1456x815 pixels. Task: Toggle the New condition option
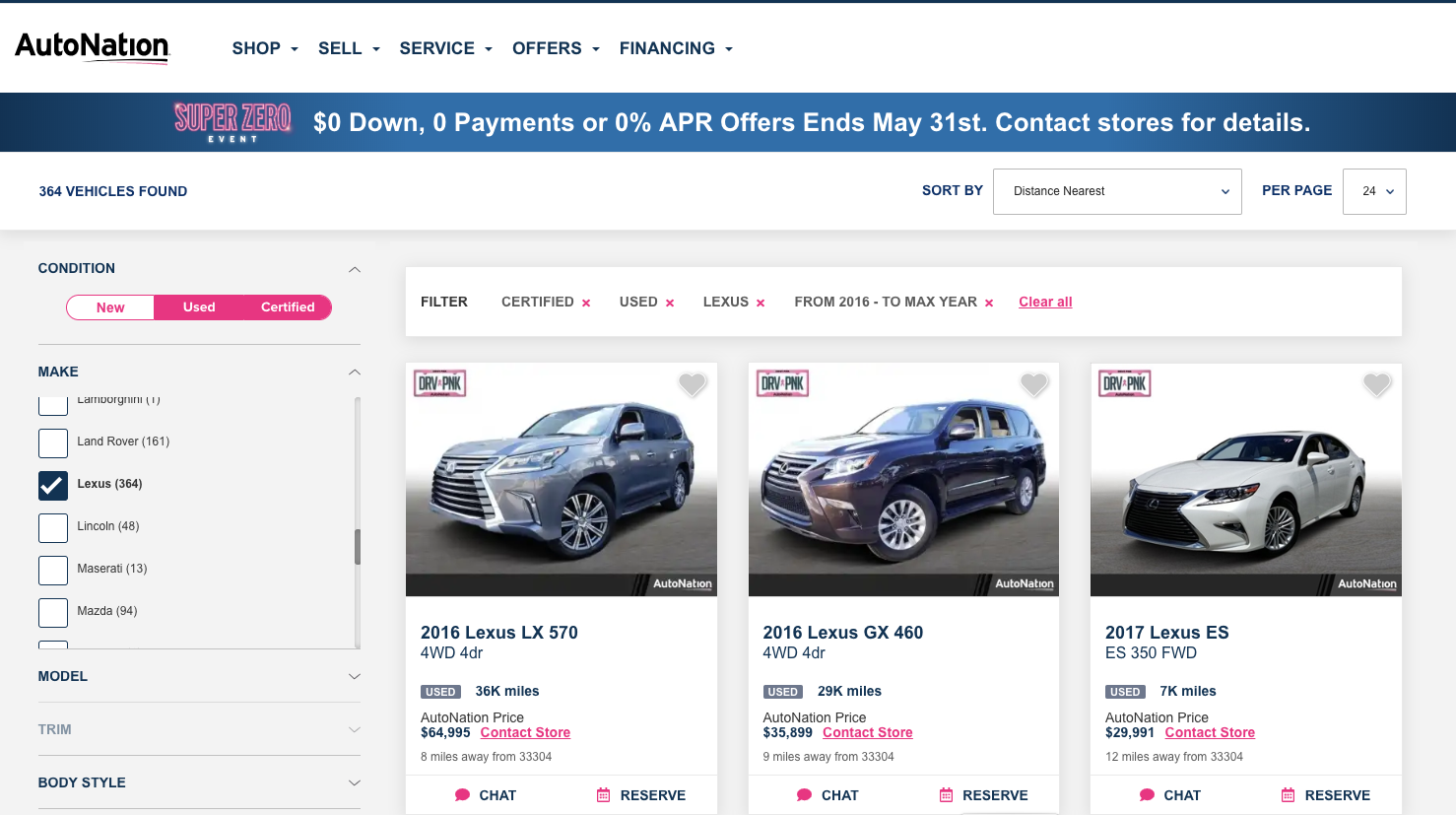(x=110, y=307)
